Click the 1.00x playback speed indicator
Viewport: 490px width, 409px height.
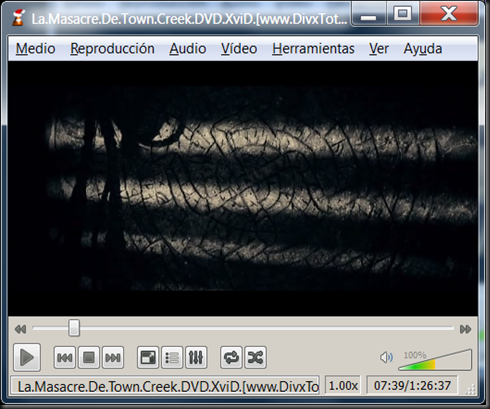(343, 386)
